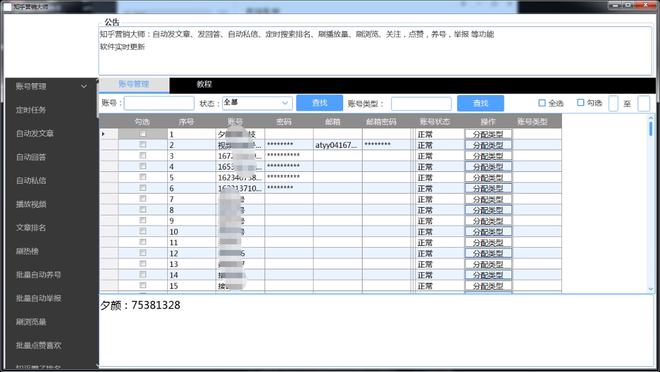Click the 密码 column header
The width and height of the screenshot is (660, 372).
tap(284, 122)
